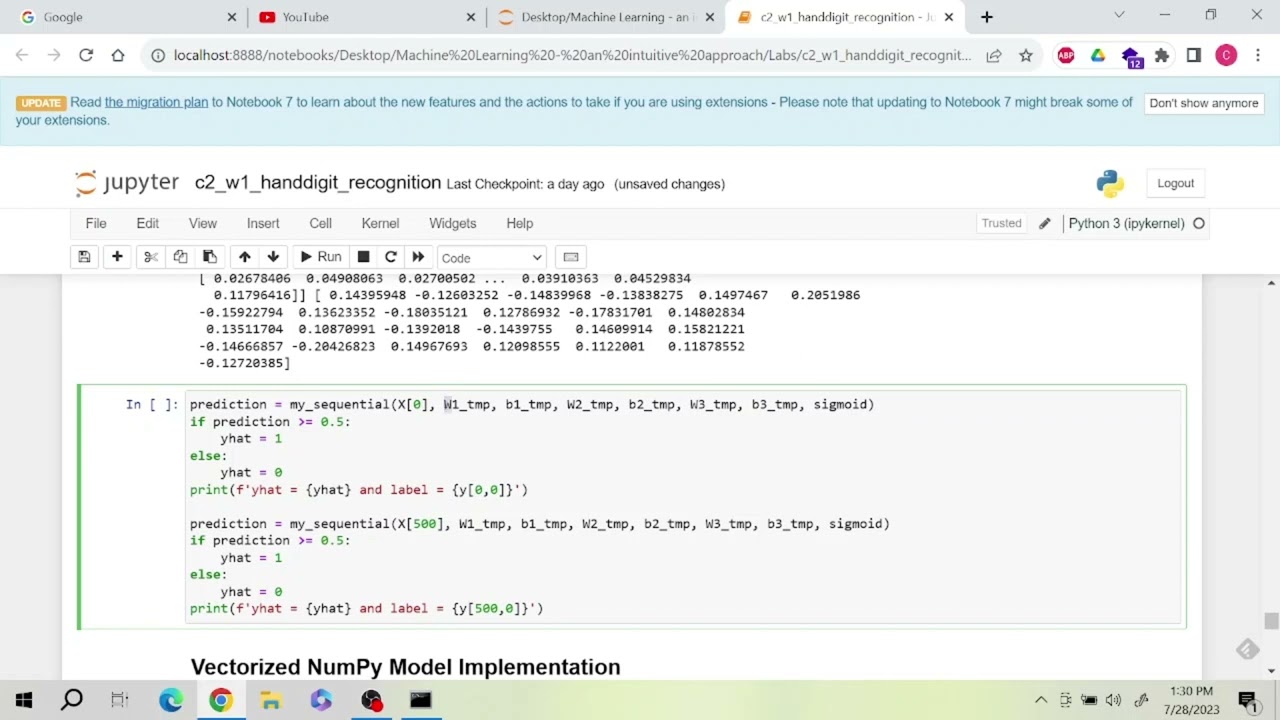Open the ABP adblock extension

[1066, 56]
